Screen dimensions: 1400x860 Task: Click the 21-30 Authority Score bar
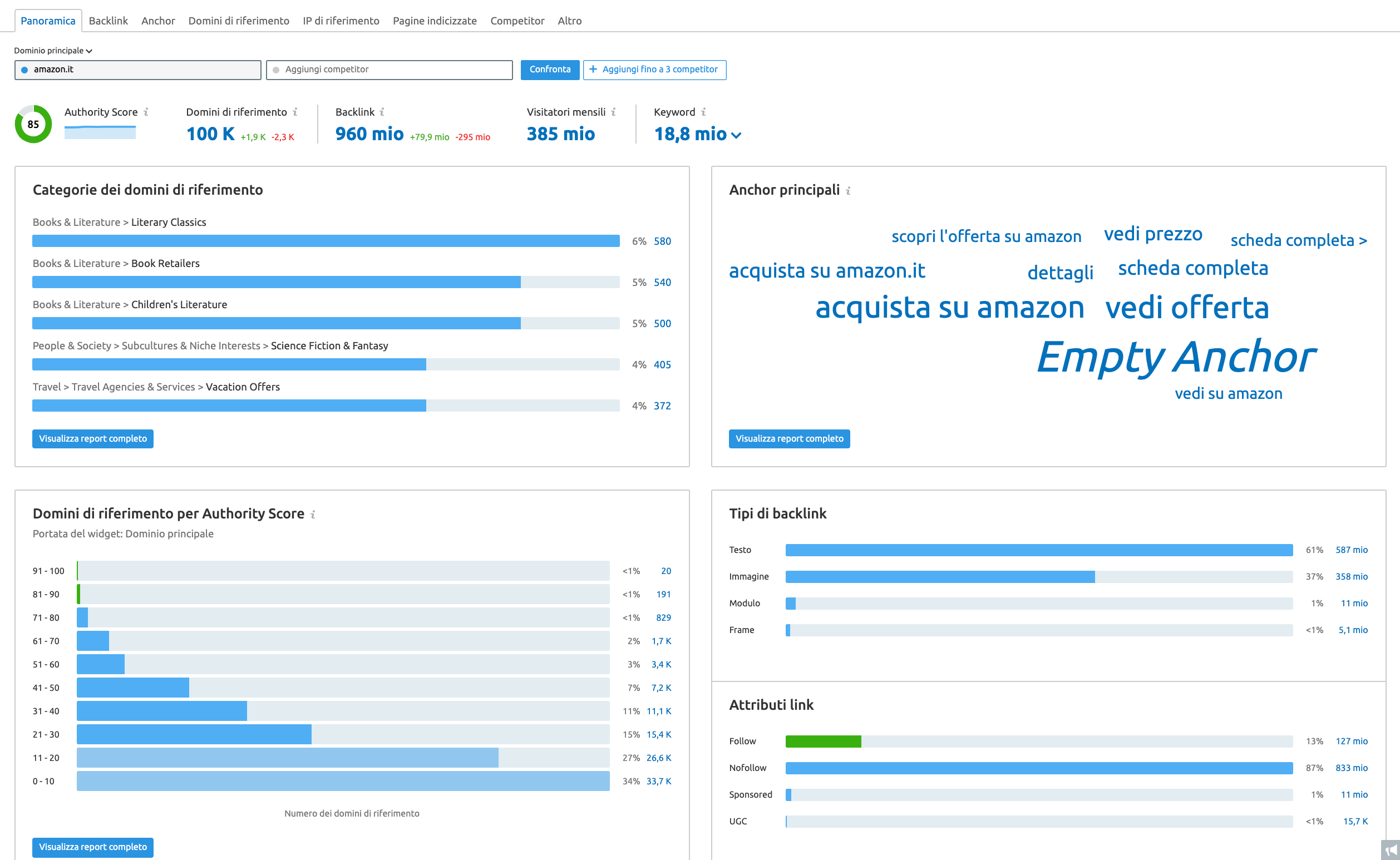pyautogui.click(x=194, y=735)
